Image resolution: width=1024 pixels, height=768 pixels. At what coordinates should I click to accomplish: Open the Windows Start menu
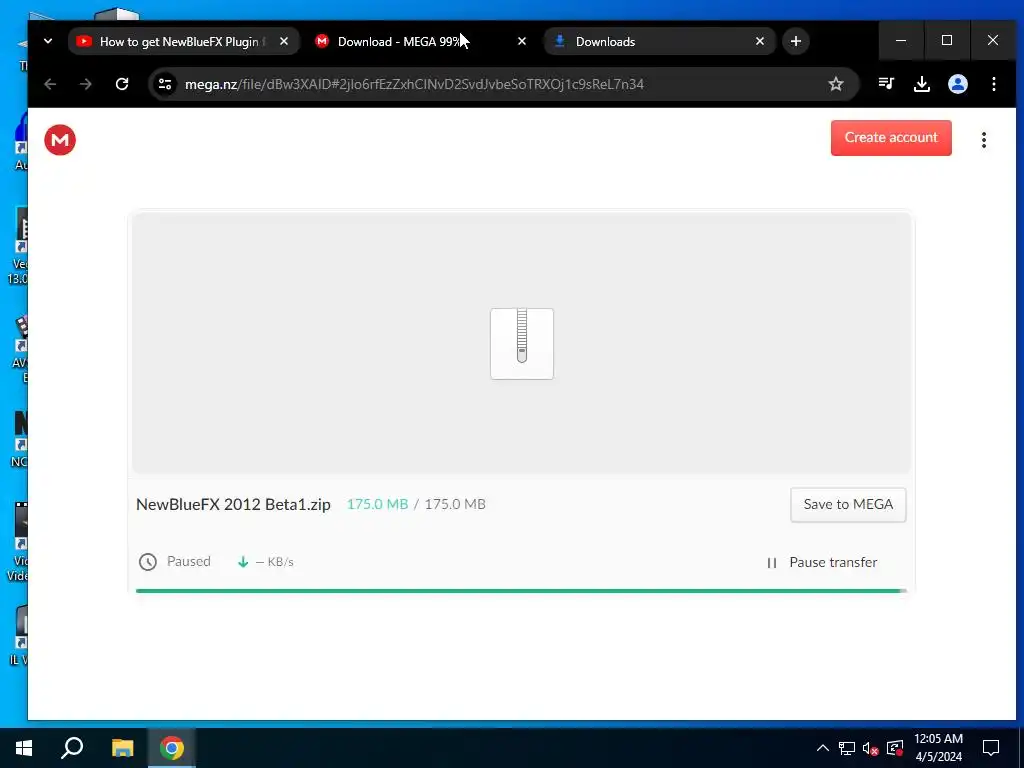click(24, 748)
